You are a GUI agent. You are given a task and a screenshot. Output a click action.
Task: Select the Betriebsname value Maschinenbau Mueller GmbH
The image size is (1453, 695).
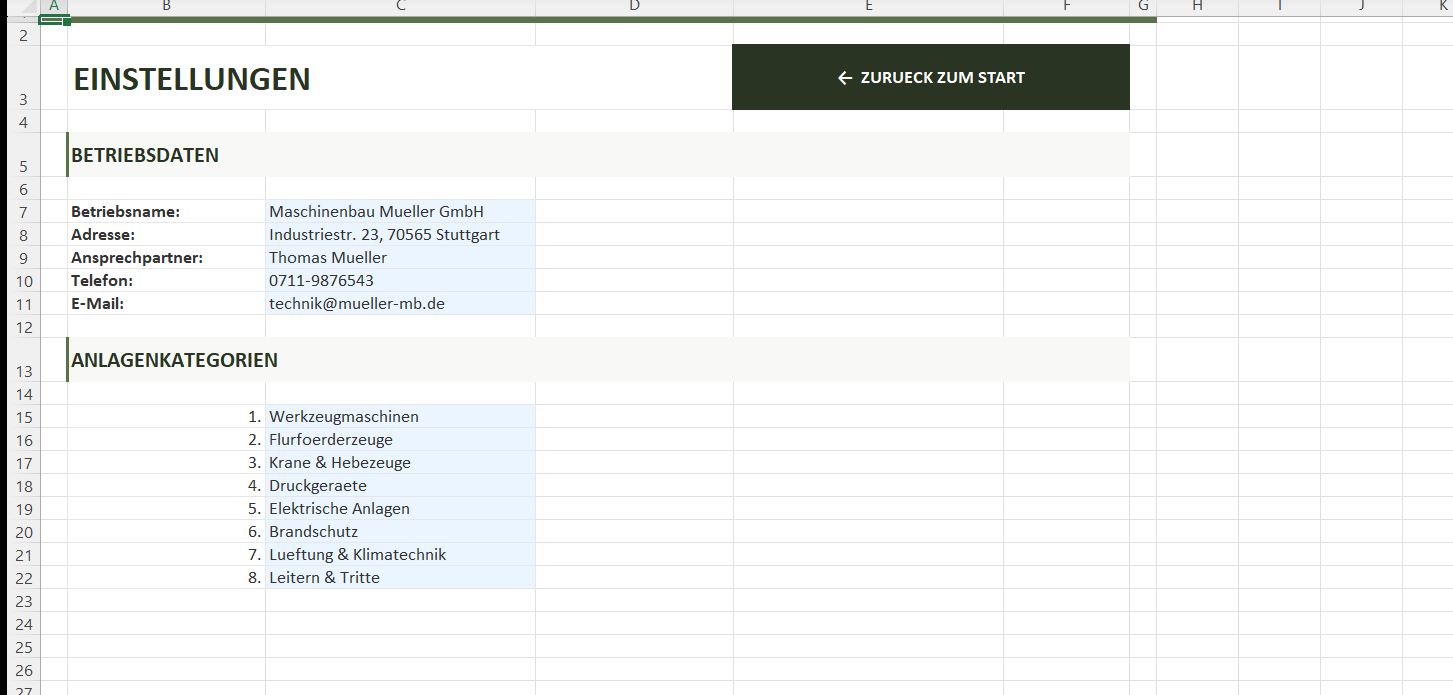(x=400, y=211)
